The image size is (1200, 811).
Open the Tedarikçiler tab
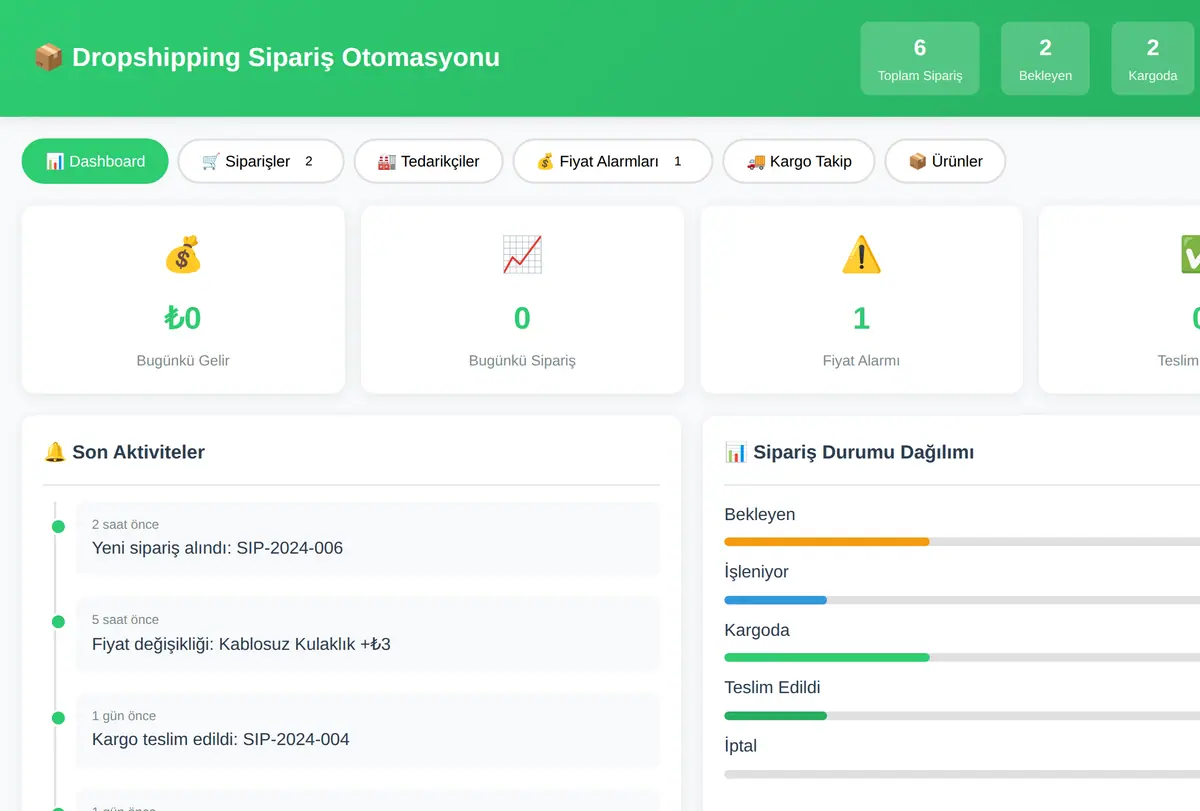[428, 161]
